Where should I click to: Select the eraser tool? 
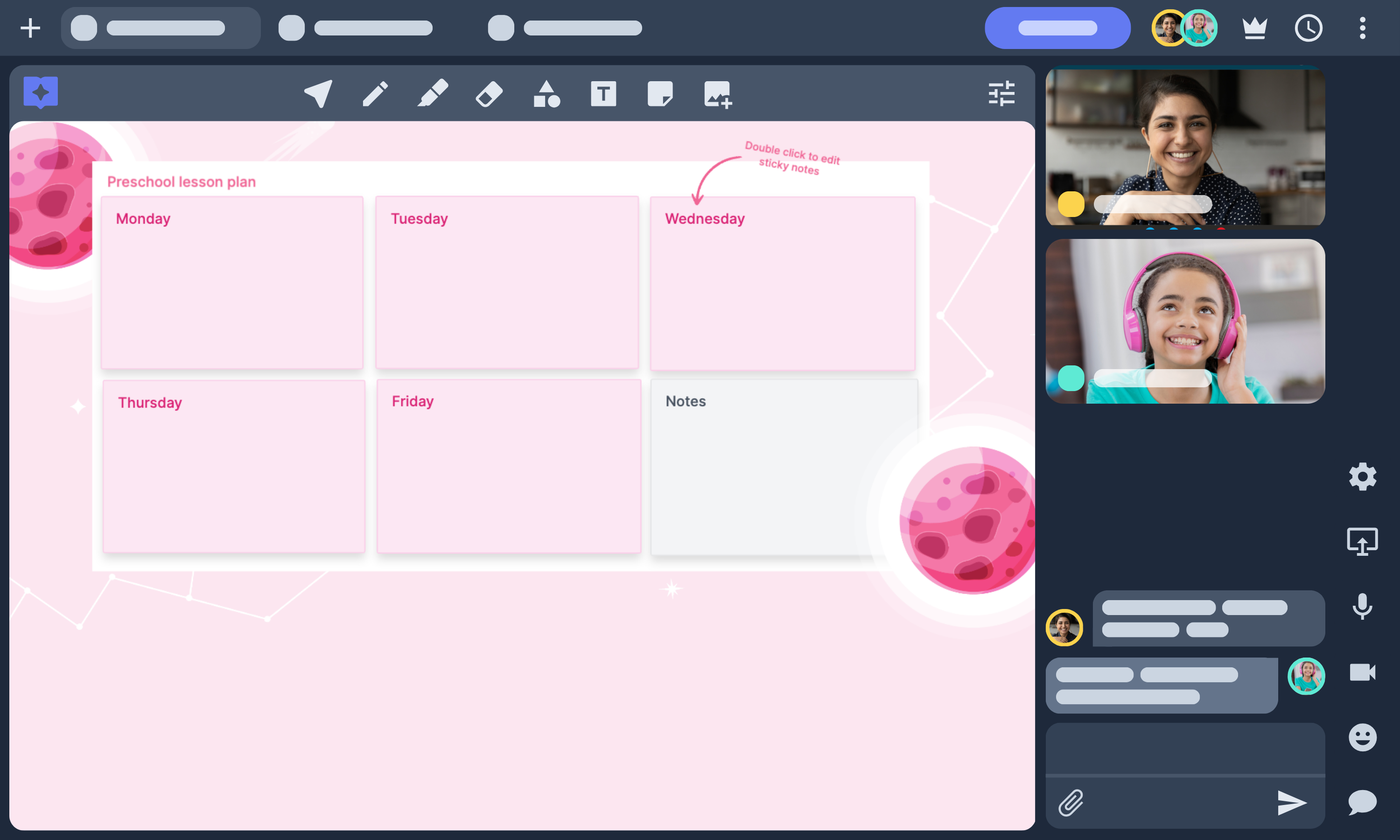pyautogui.click(x=489, y=94)
